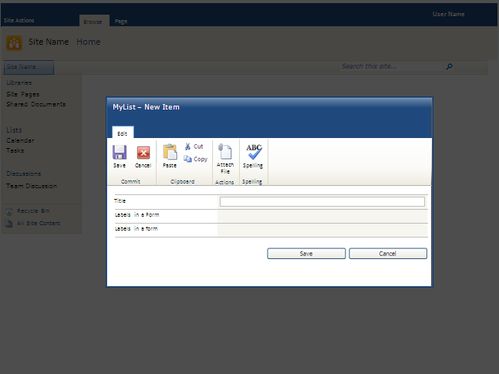
Task: Open Team Discussion in sidebar
Action: (32, 186)
